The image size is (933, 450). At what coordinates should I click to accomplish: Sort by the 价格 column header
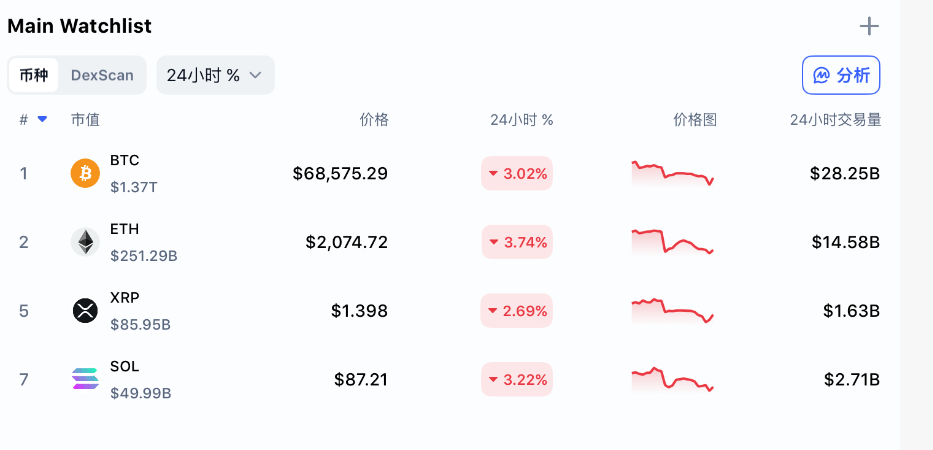[x=374, y=120]
